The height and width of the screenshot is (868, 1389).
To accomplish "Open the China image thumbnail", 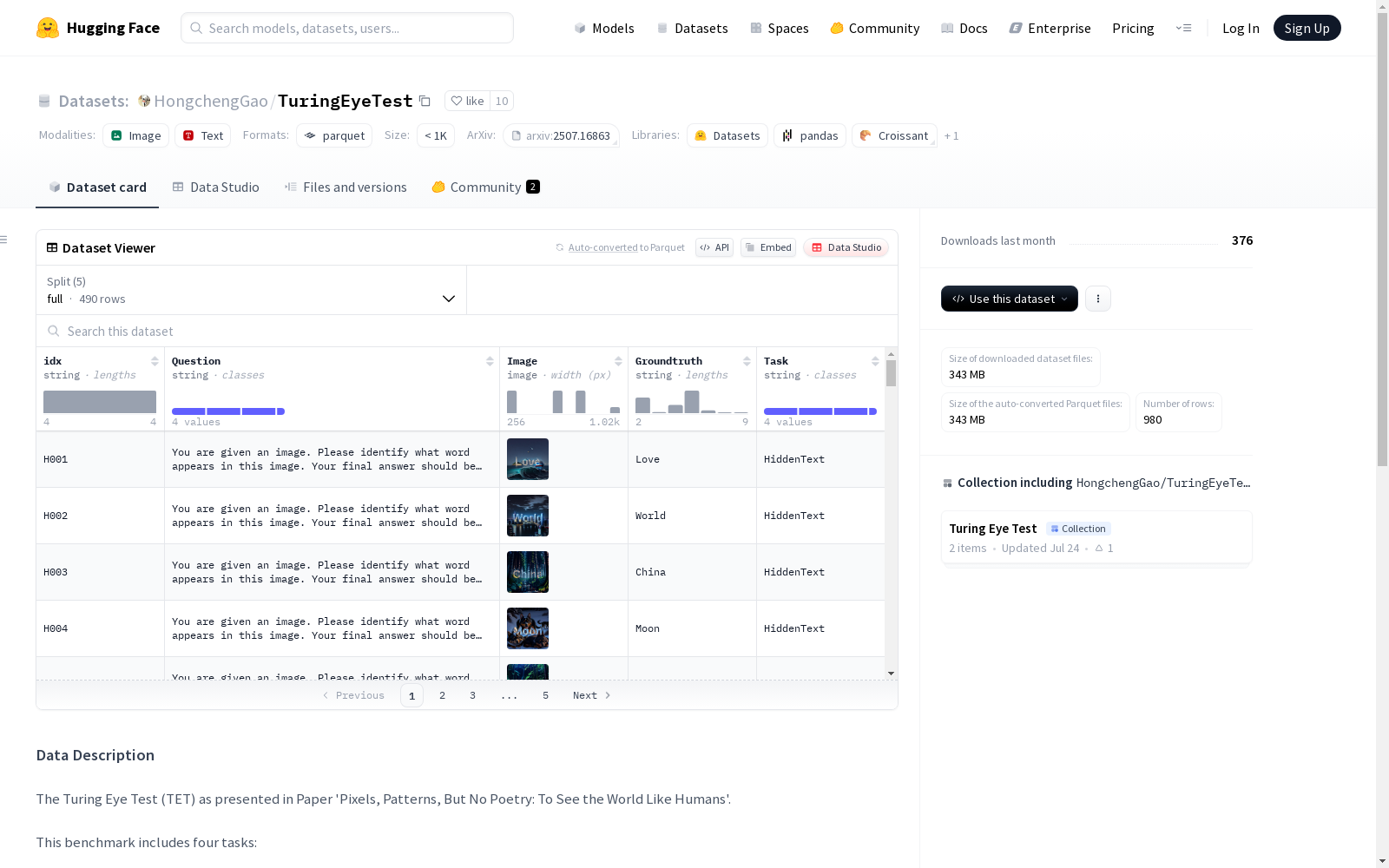I will 528,572.
